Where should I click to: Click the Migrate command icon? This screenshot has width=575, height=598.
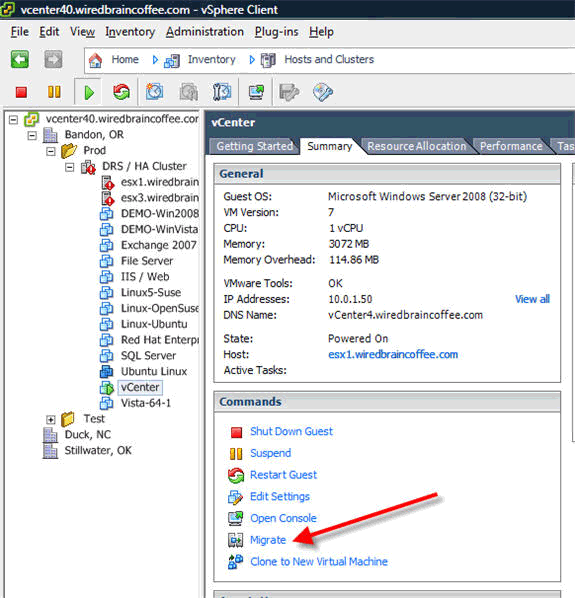[236, 540]
